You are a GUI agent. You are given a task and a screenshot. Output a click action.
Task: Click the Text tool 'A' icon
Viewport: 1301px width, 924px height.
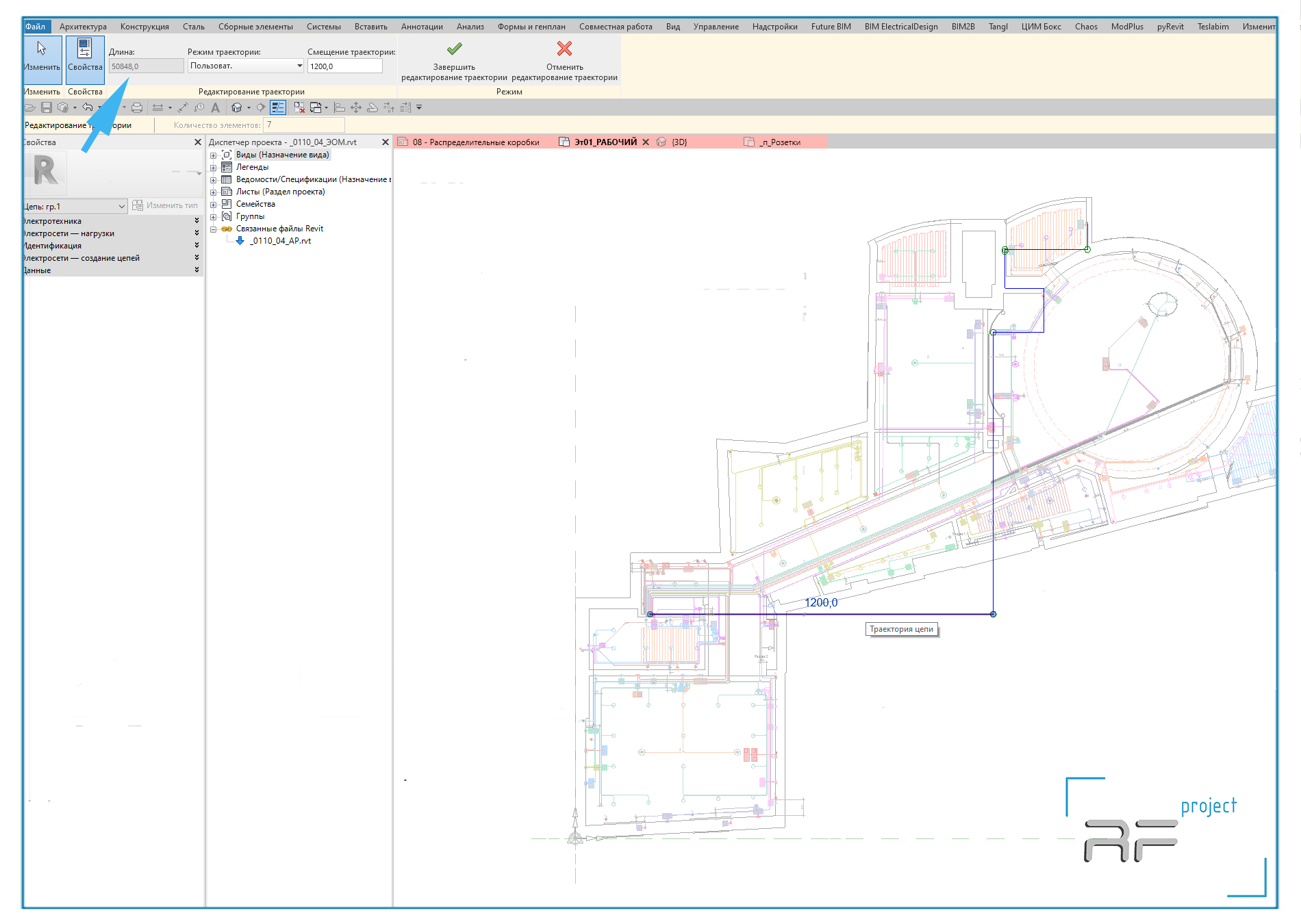(216, 107)
